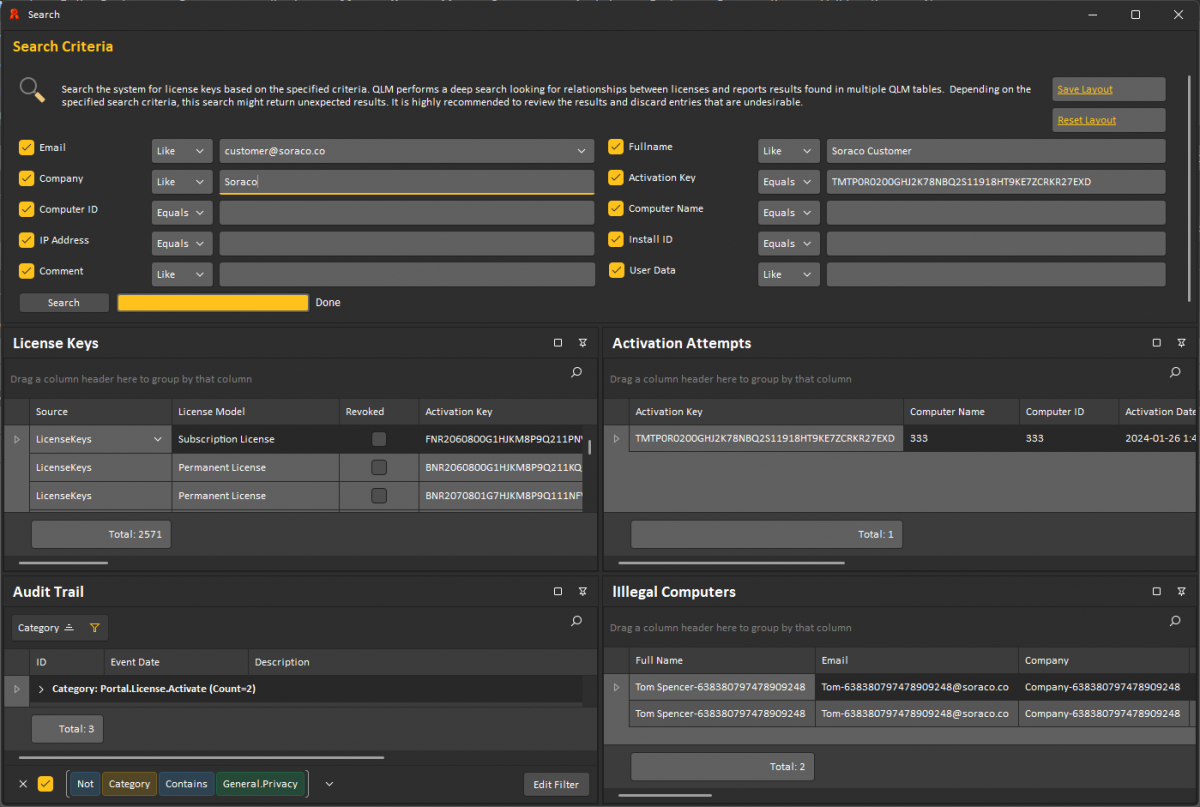Maximize the Activation Attempts panel

(1157, 342)
